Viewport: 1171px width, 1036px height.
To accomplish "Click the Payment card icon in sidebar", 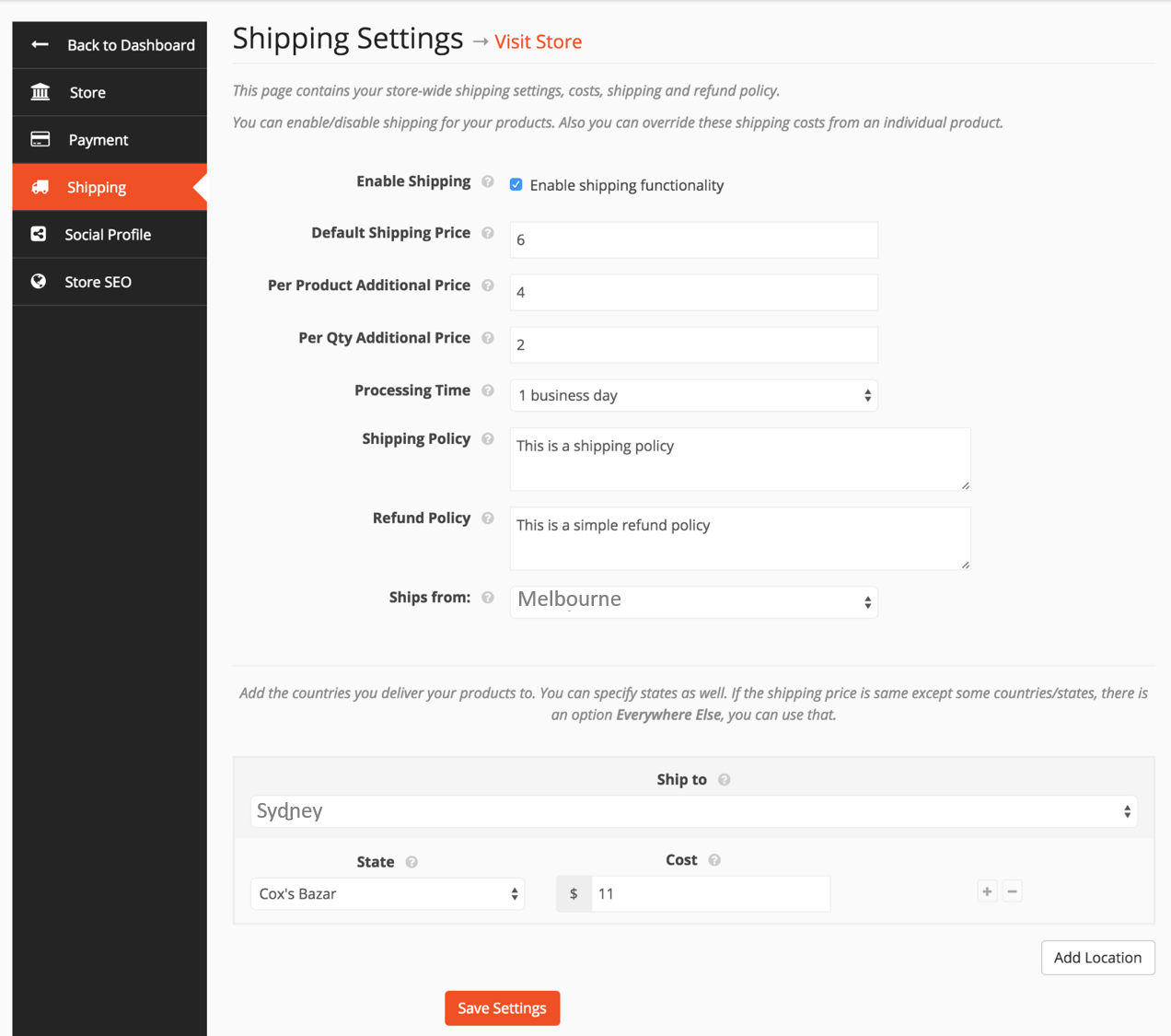I will click(39, 139).
